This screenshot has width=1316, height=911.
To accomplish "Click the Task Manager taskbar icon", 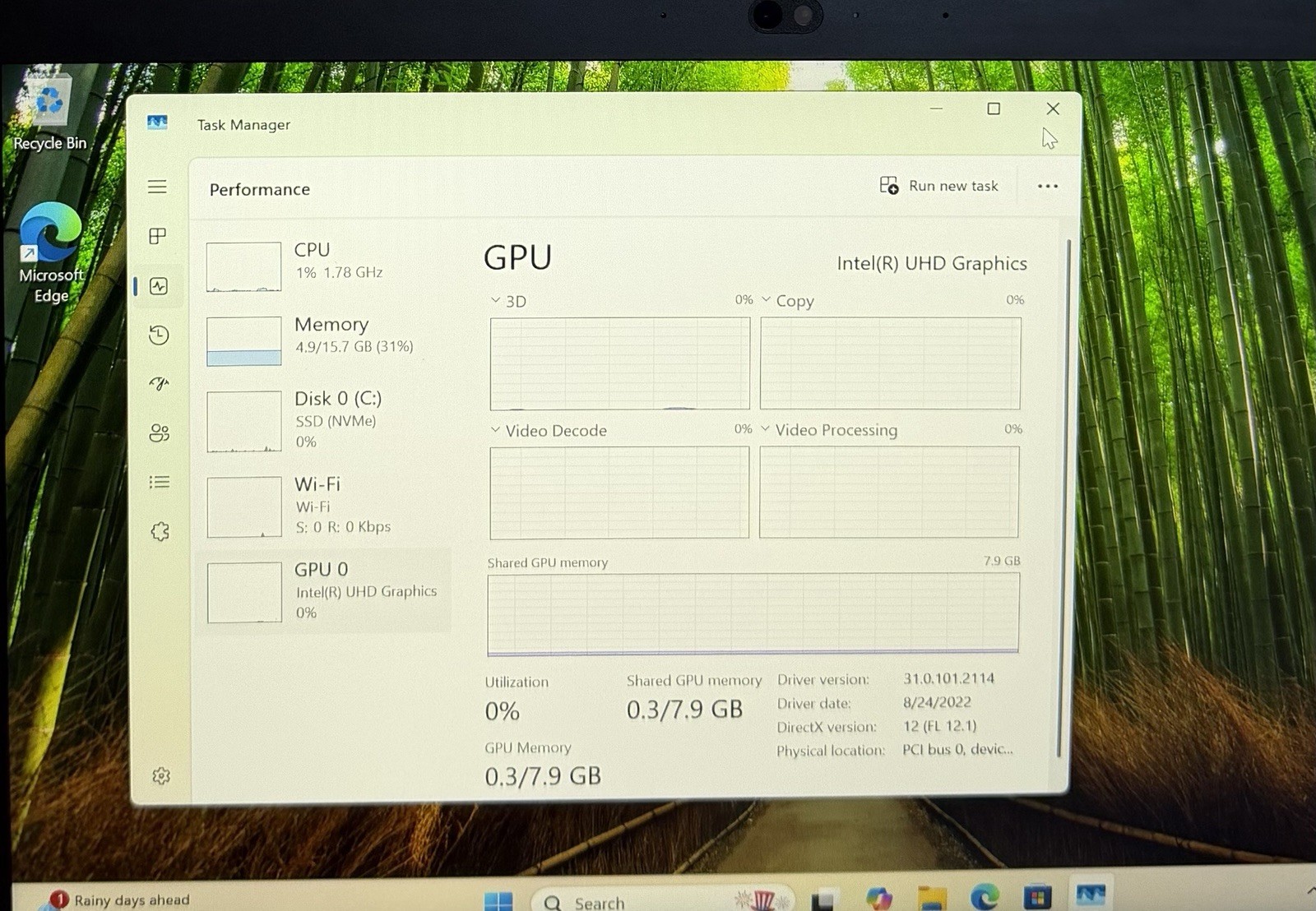I will click(1091, 895).
